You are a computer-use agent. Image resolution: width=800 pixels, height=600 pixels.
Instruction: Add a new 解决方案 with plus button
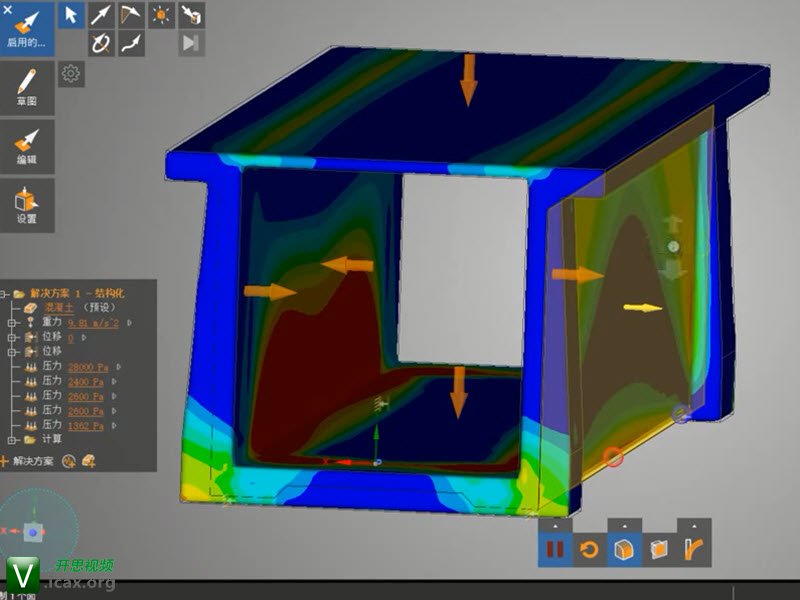(x=5, y=461)
